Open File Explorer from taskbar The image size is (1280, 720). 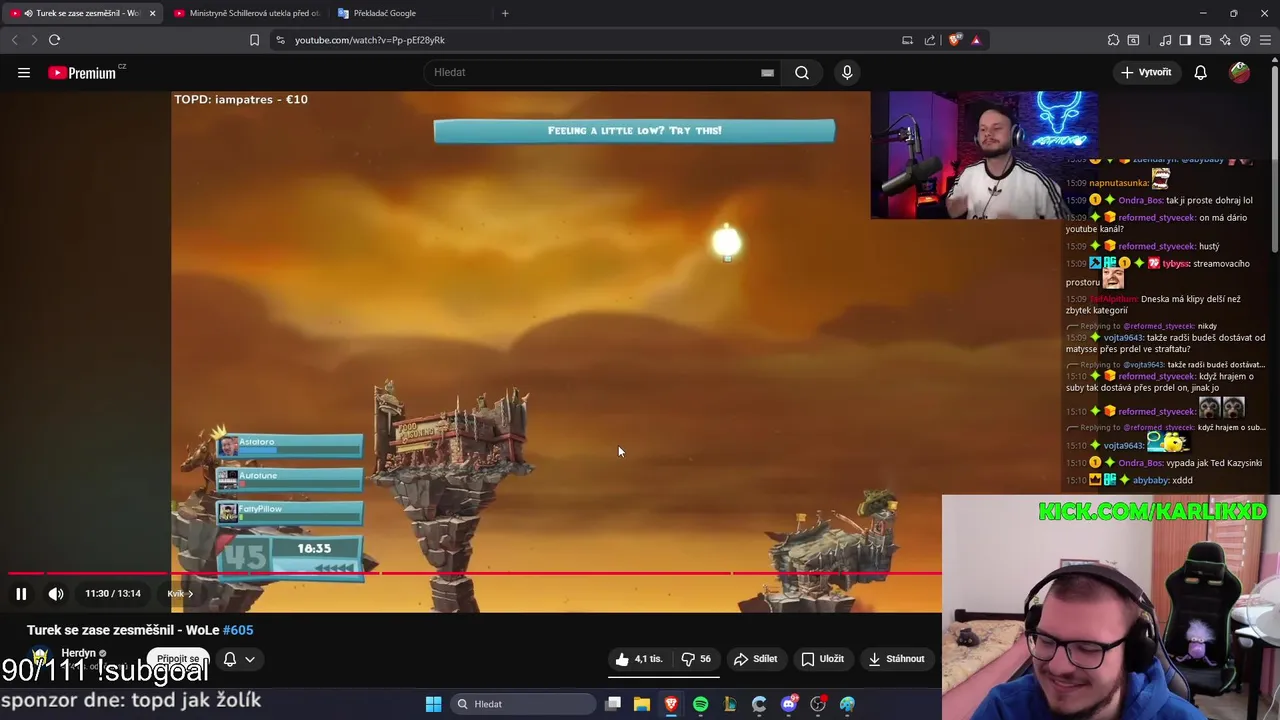(642, 704)
